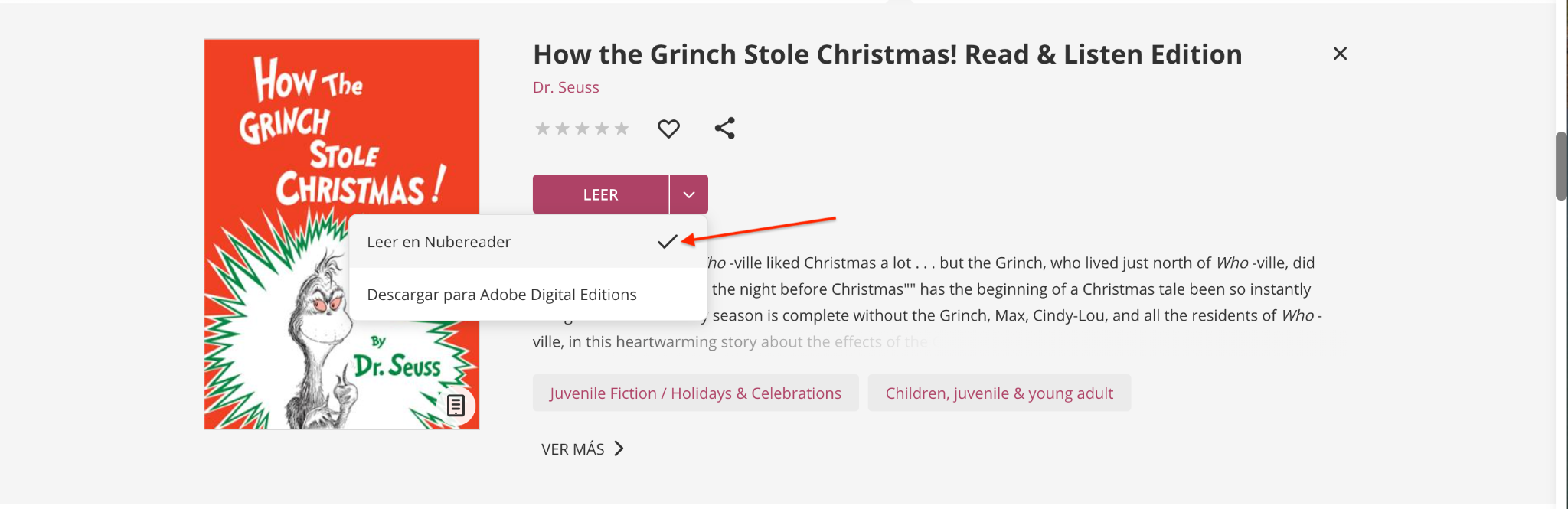Click the checkmark next to Leer en Nubereader
The height and width of the screenshot is (509, 1568).
[667, 241]
